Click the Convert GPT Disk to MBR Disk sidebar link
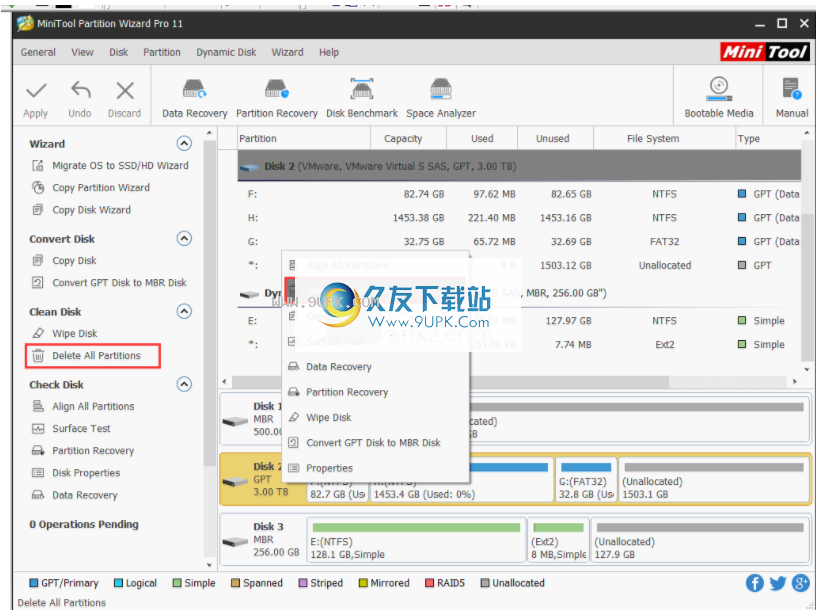This screenshot has height=610, width=816. [119, 283]
